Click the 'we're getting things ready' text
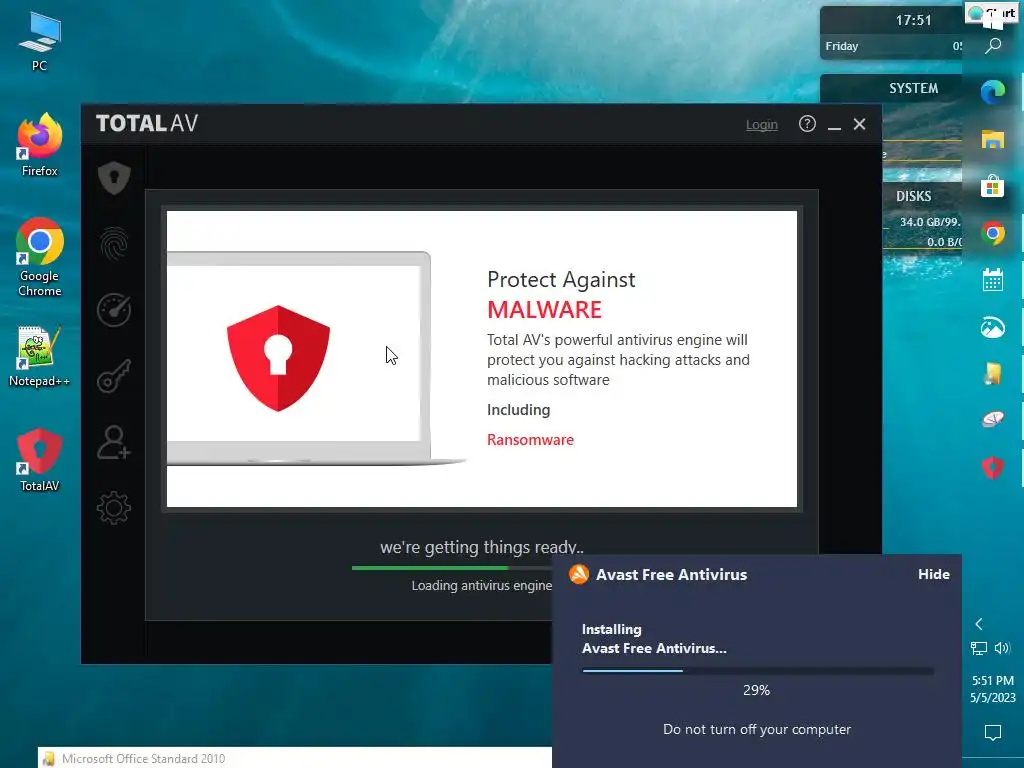The image size is (1024, 768). click(x=482, y=547)
